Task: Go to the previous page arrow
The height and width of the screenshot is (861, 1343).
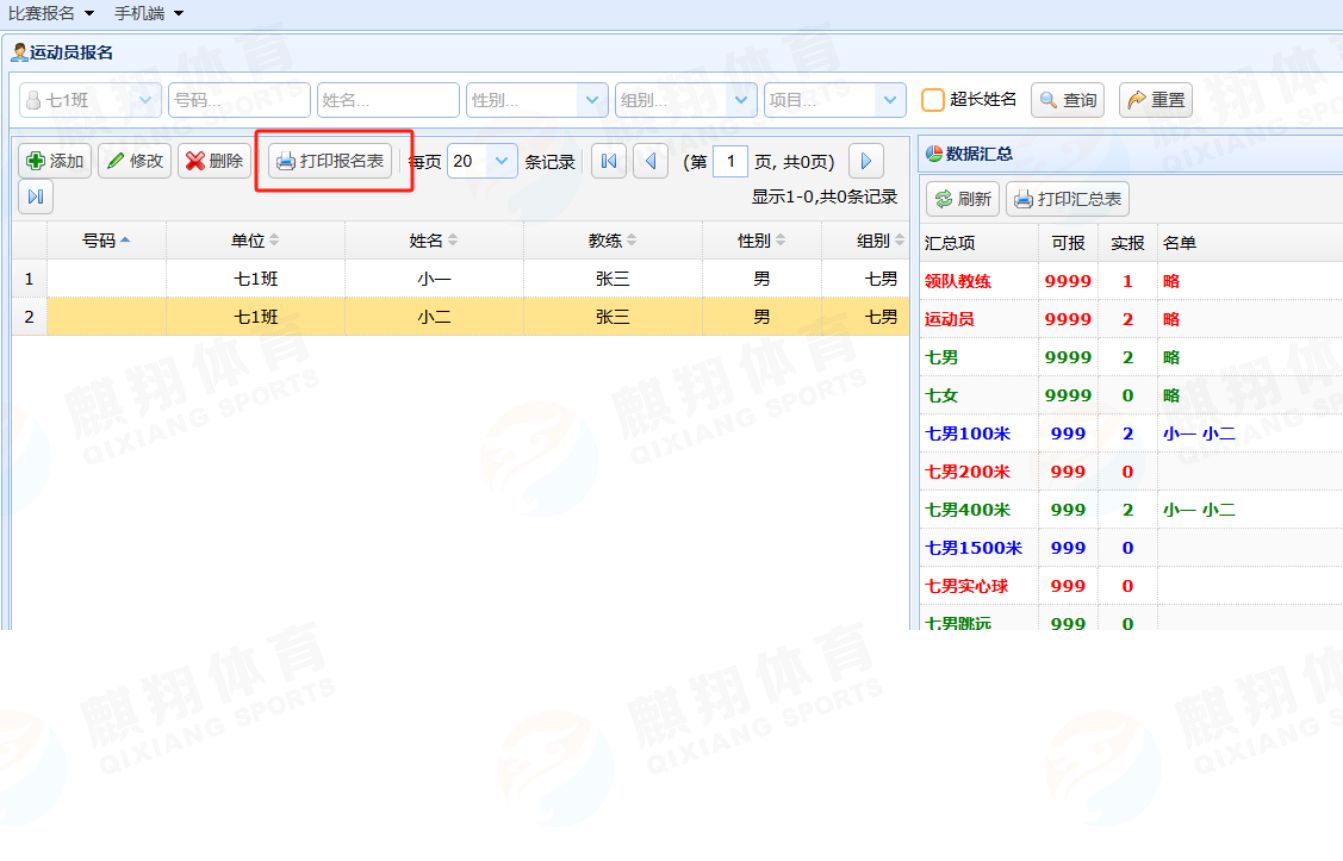Action: point(650,161)
